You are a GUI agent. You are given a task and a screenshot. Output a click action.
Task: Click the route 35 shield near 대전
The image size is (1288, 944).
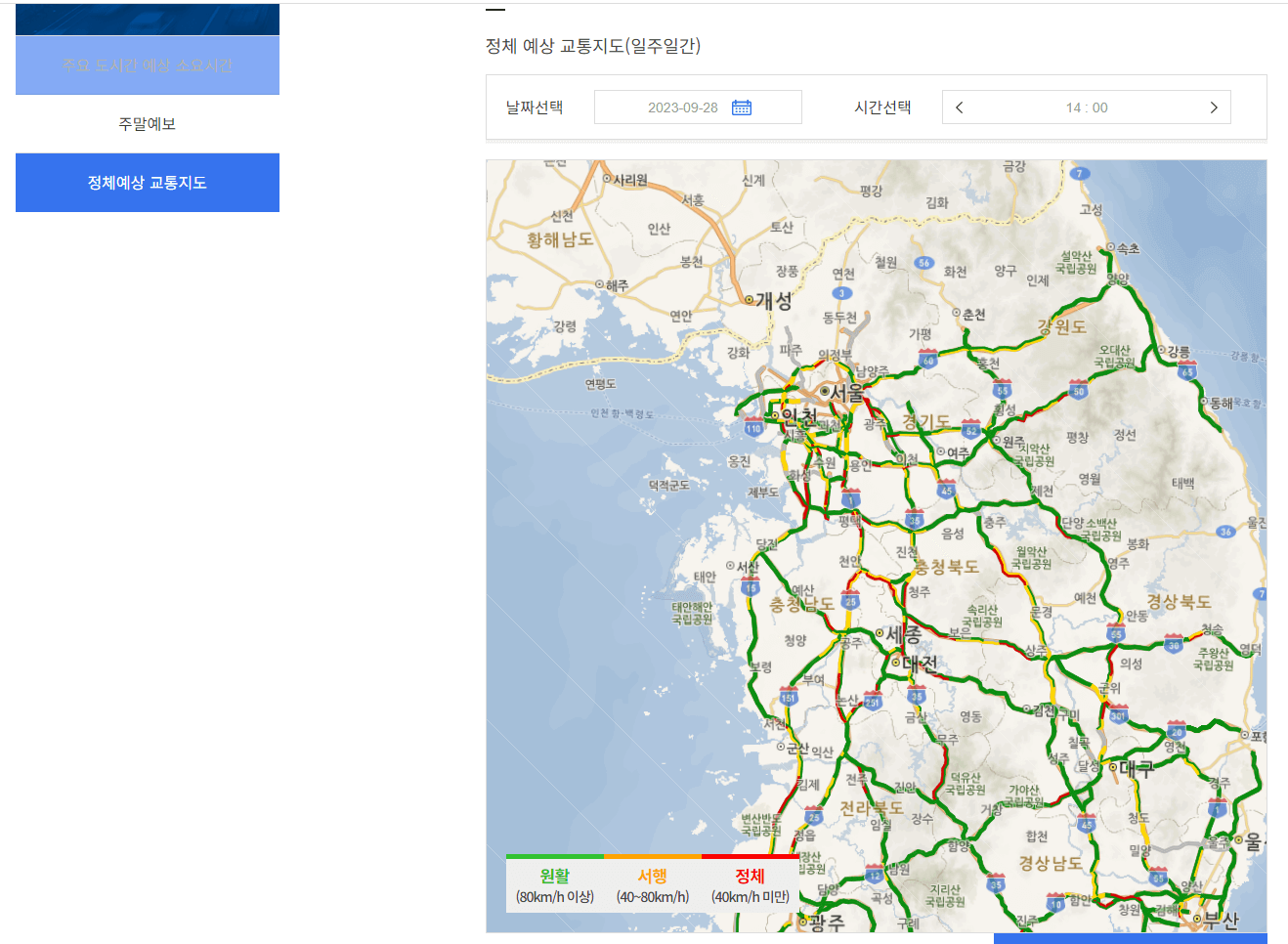coord(916,697)
